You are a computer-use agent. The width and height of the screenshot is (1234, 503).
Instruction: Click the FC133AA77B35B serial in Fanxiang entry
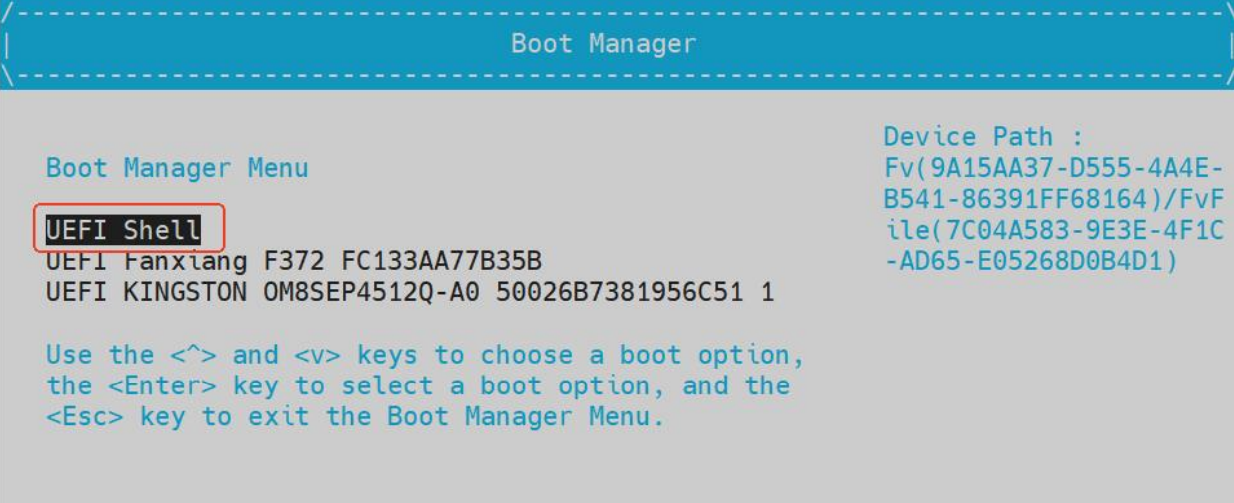[441, 262]
